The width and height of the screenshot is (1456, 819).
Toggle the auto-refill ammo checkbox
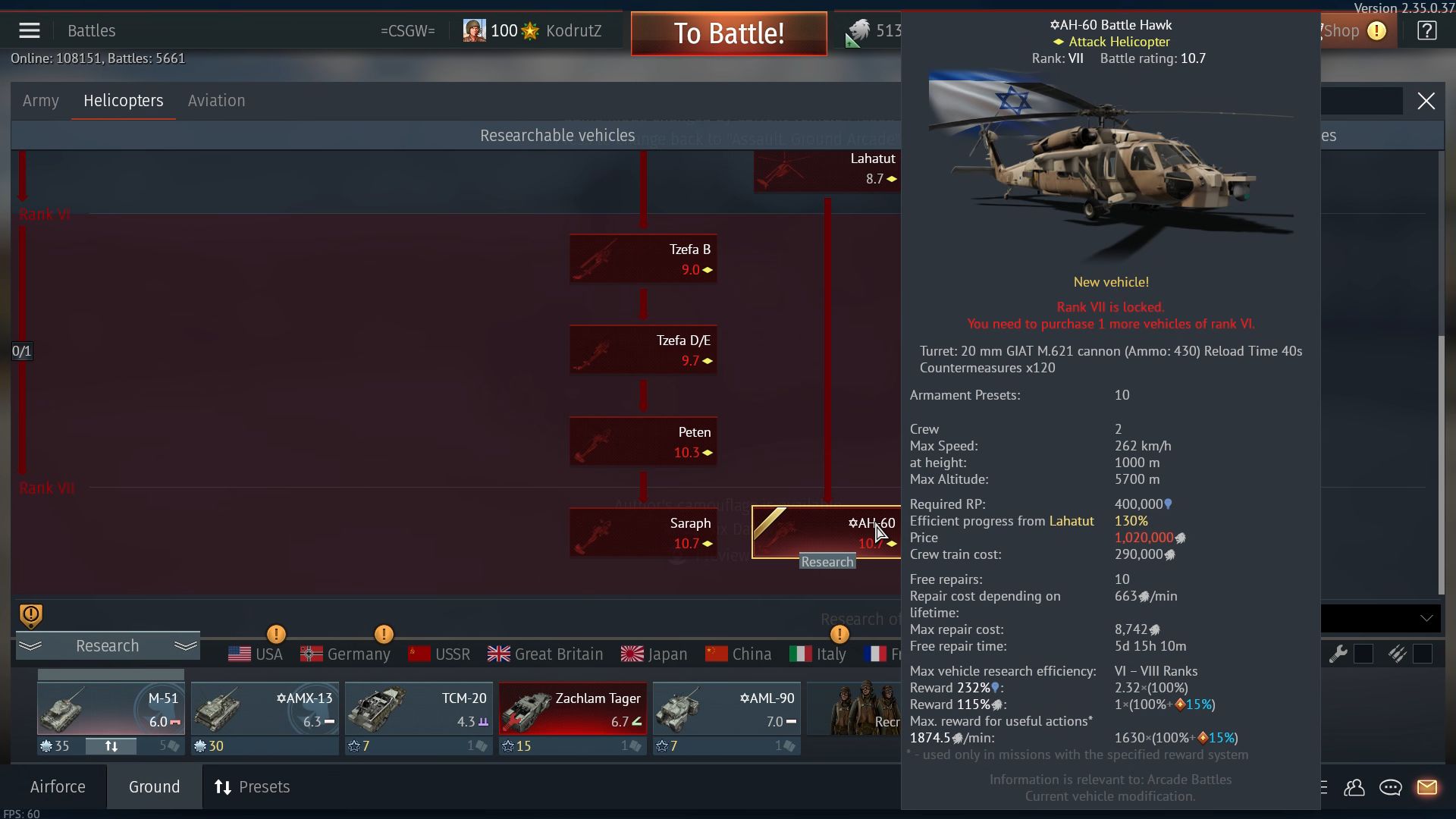tap(1422, 654)
